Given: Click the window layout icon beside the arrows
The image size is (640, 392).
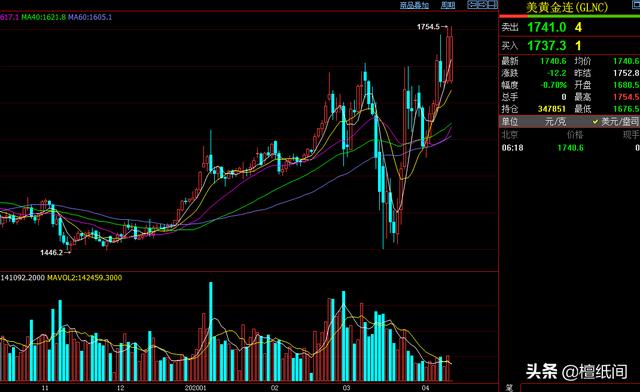Looking at the screenshot, I should (493, 5).
